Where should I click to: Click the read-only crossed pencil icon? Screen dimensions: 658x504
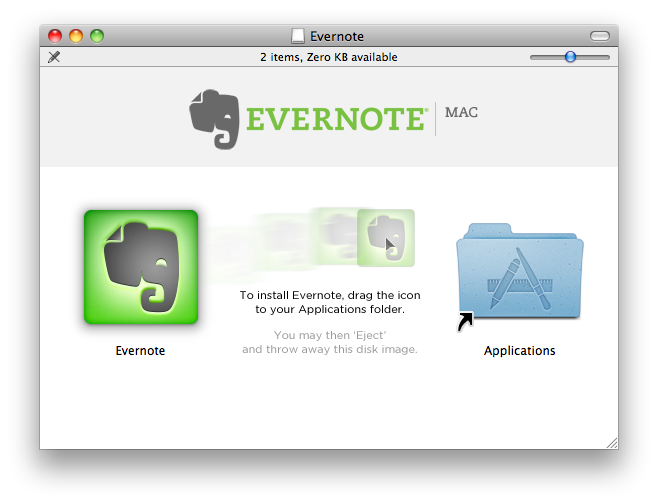pyautogui.click(x=54, y=57)
